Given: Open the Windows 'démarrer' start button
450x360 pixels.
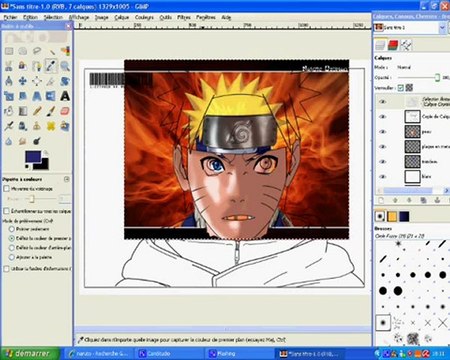Looking at the screenshot, I should pyautogui.click(x=29, y=353).
